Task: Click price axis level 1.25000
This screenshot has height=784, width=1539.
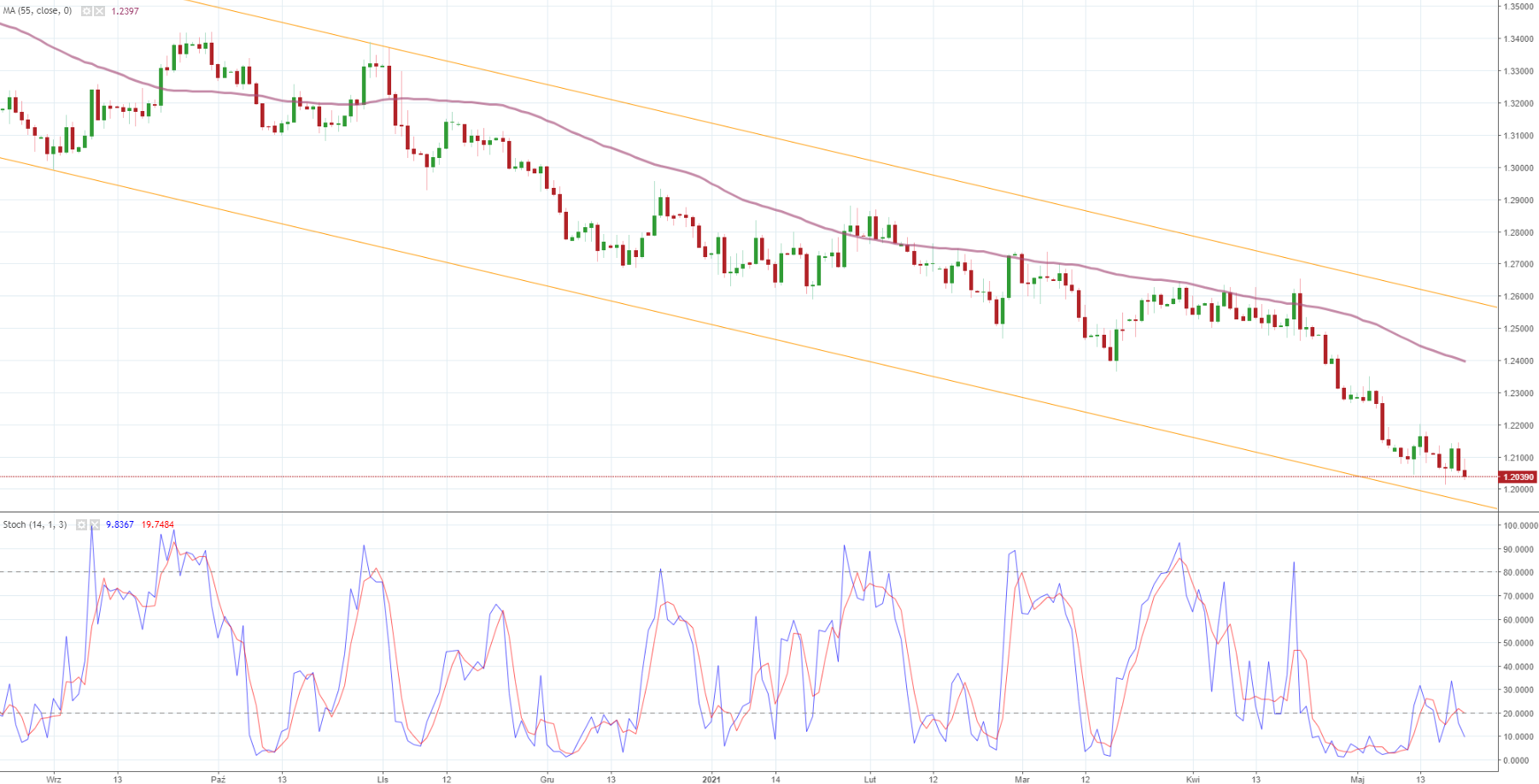Action: 1518,329
